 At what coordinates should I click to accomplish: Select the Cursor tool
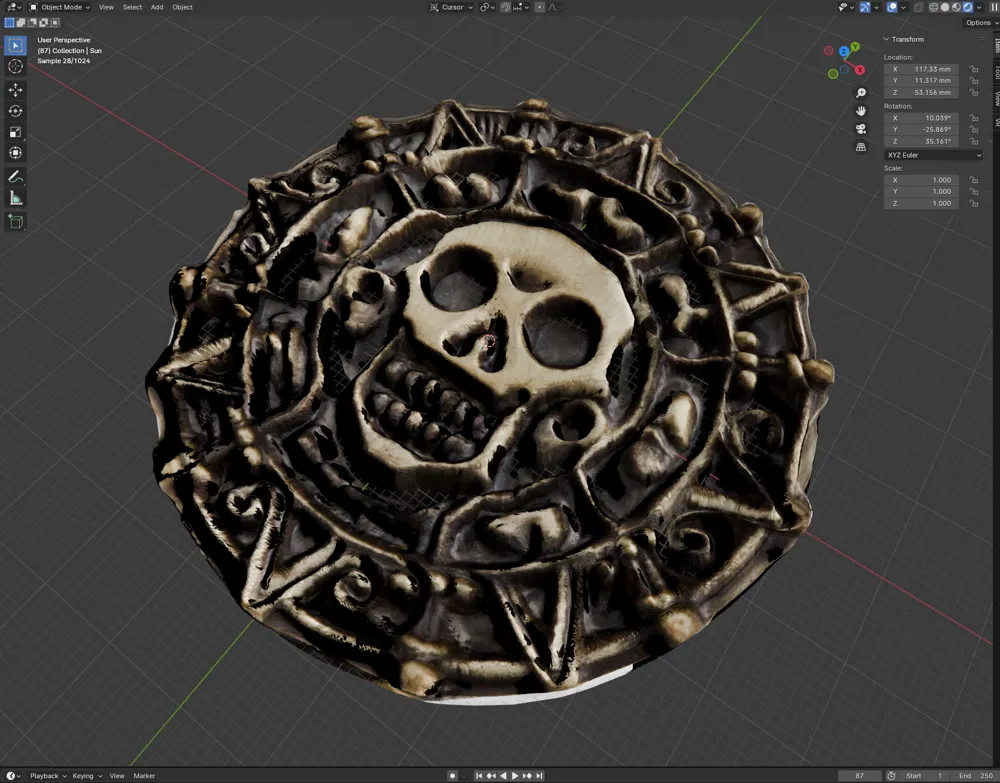[x=15, y=66]
